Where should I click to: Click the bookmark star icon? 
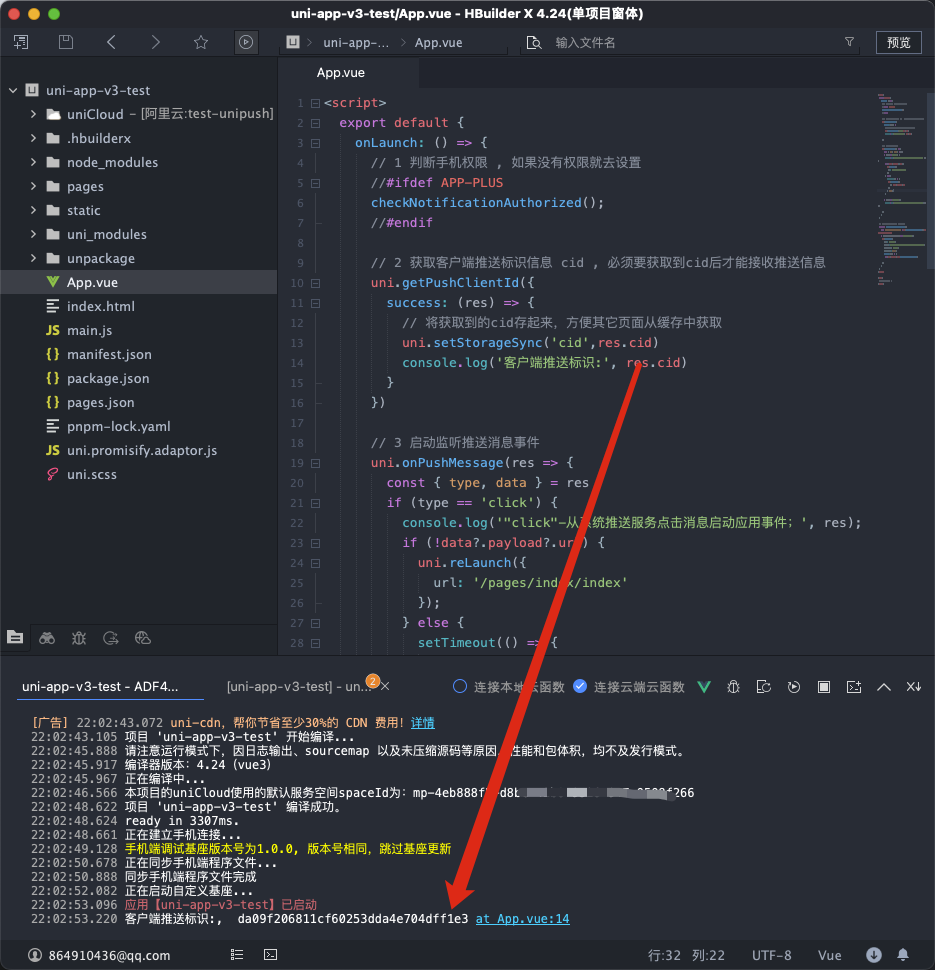pos(200,42)
